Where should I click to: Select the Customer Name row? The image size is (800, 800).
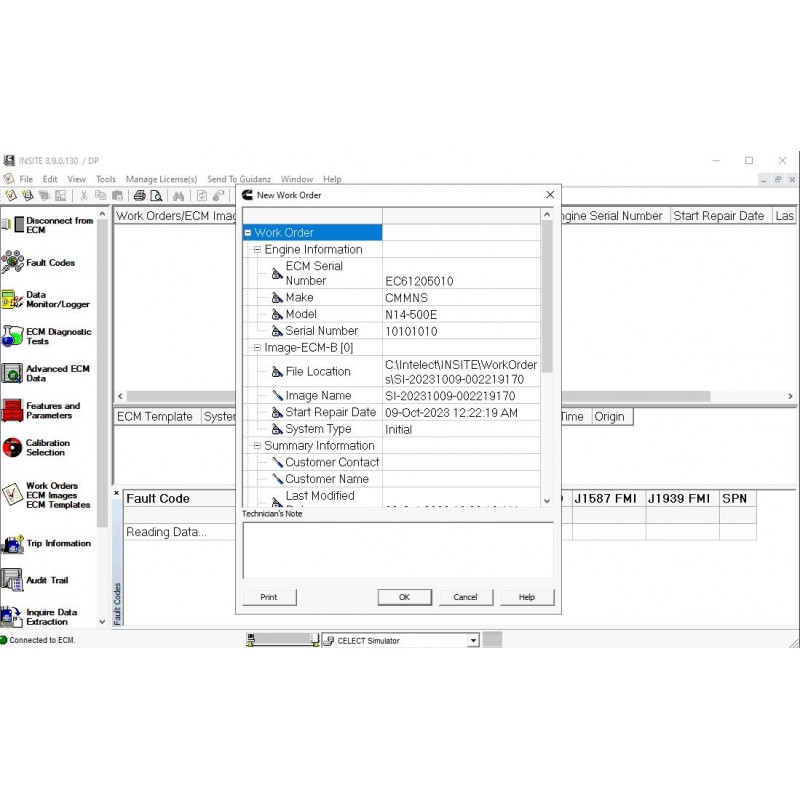coord(391,479)
